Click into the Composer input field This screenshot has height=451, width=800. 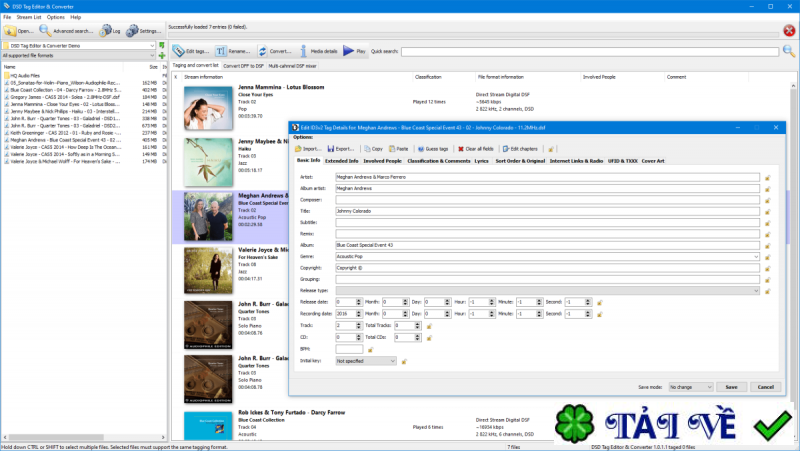click(x=545, y=199)
